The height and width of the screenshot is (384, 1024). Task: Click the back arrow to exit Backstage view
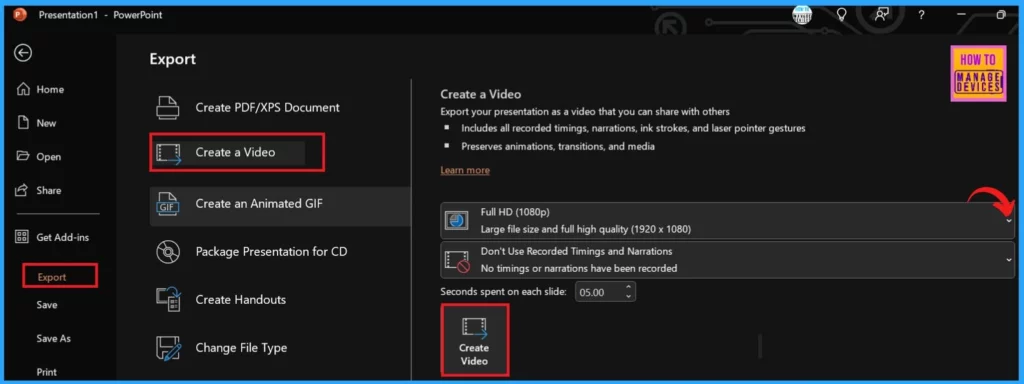pos(24,53)
